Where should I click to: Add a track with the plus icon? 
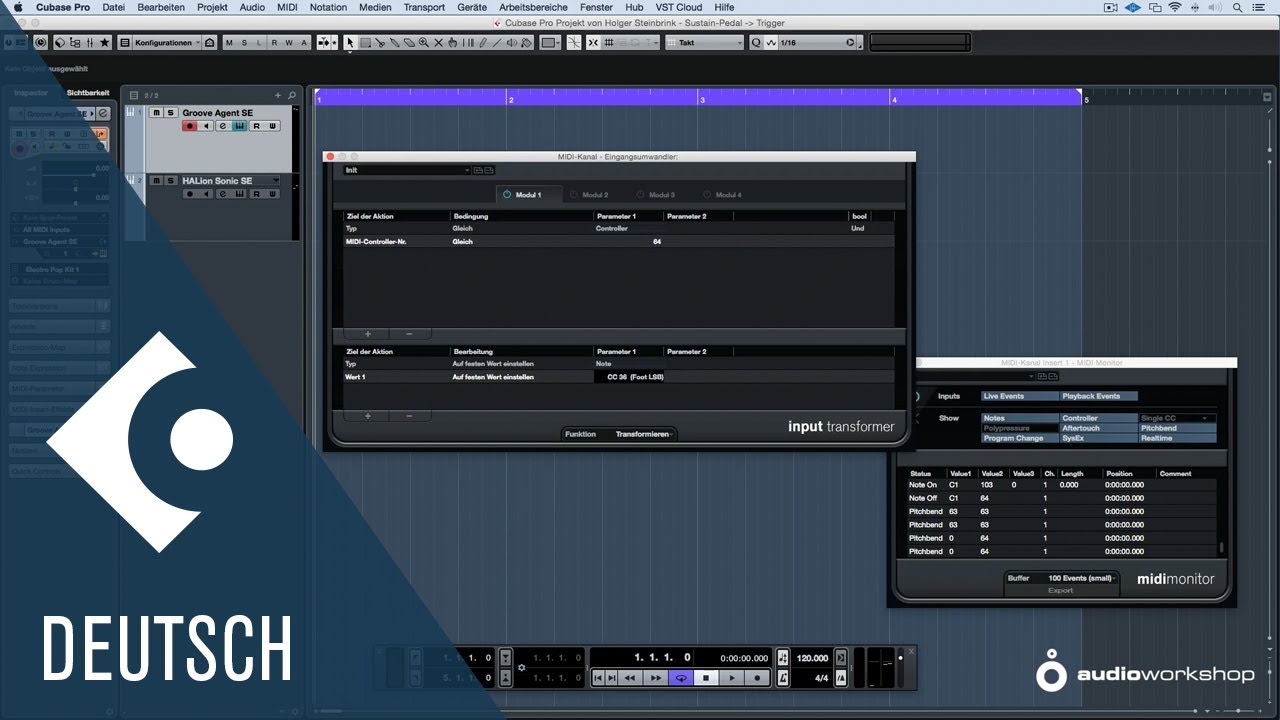(x=278, y=95)
